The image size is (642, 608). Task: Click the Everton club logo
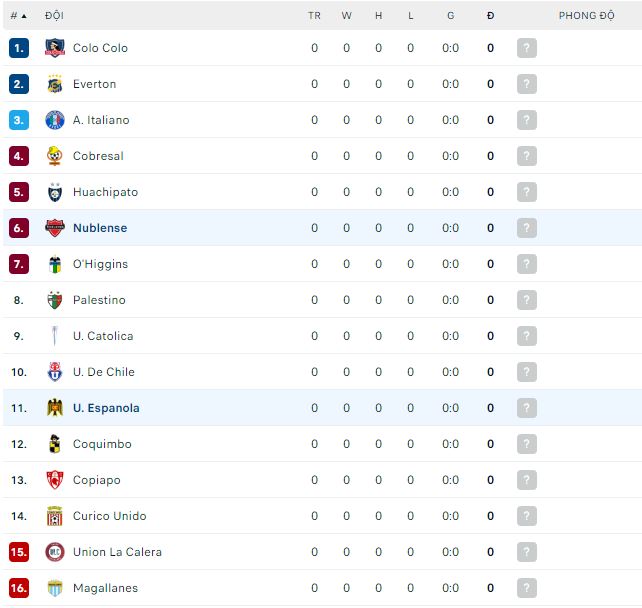(x=55, y=84)
